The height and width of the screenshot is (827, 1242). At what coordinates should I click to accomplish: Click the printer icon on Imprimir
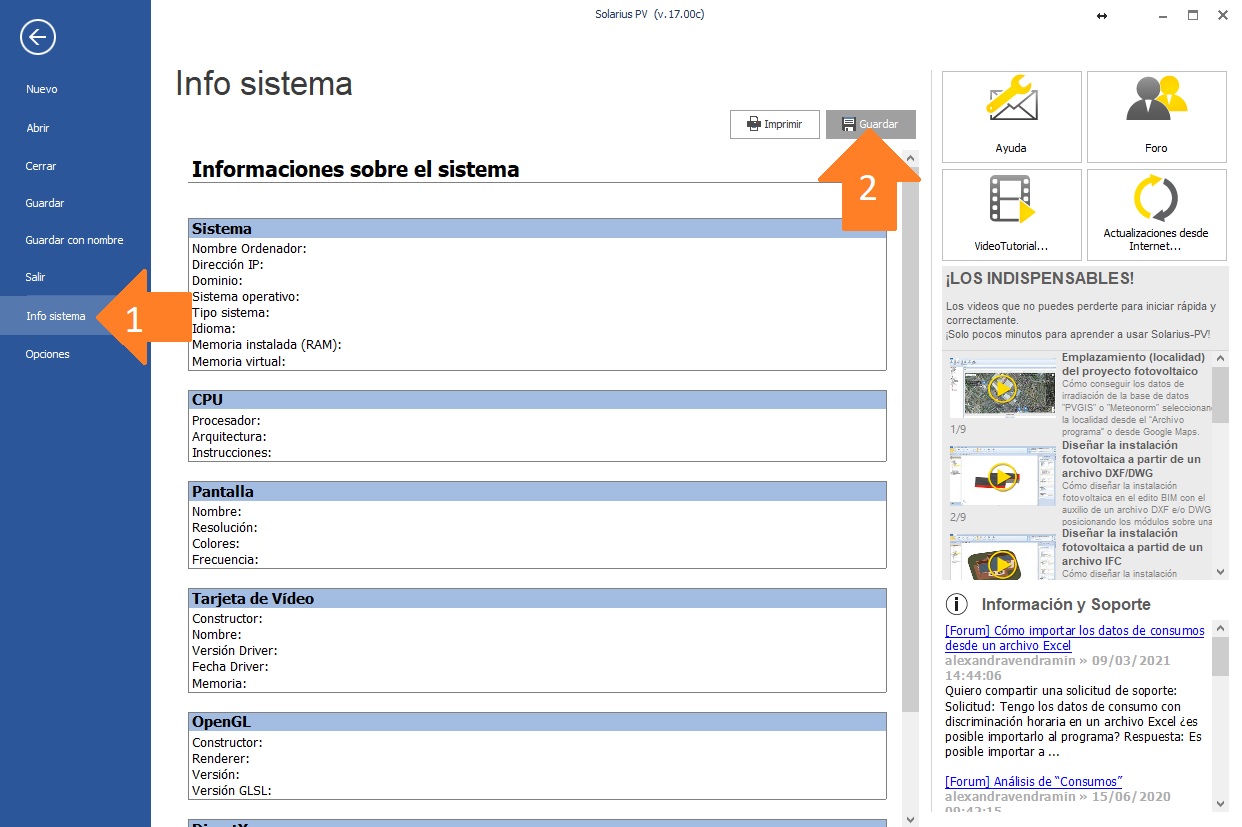[753, 124]
